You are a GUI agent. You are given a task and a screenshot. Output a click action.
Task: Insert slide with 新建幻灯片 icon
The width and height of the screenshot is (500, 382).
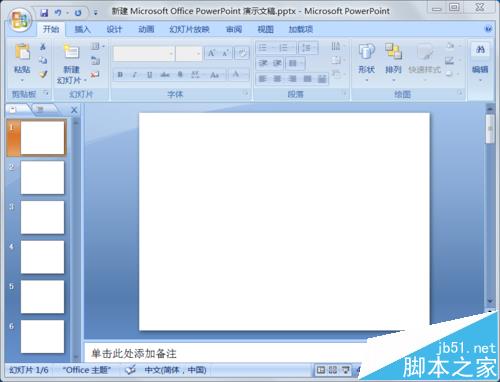pos(71,52)
